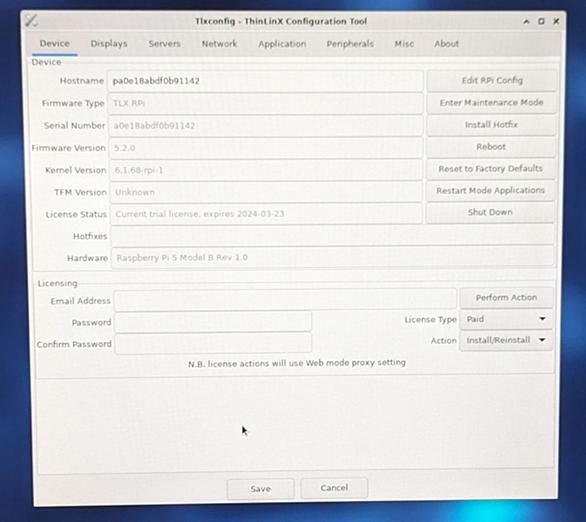The width and height of the screenshot is (586, 522).
Task: Click the Reboot button
Action: tap(491, 146)
